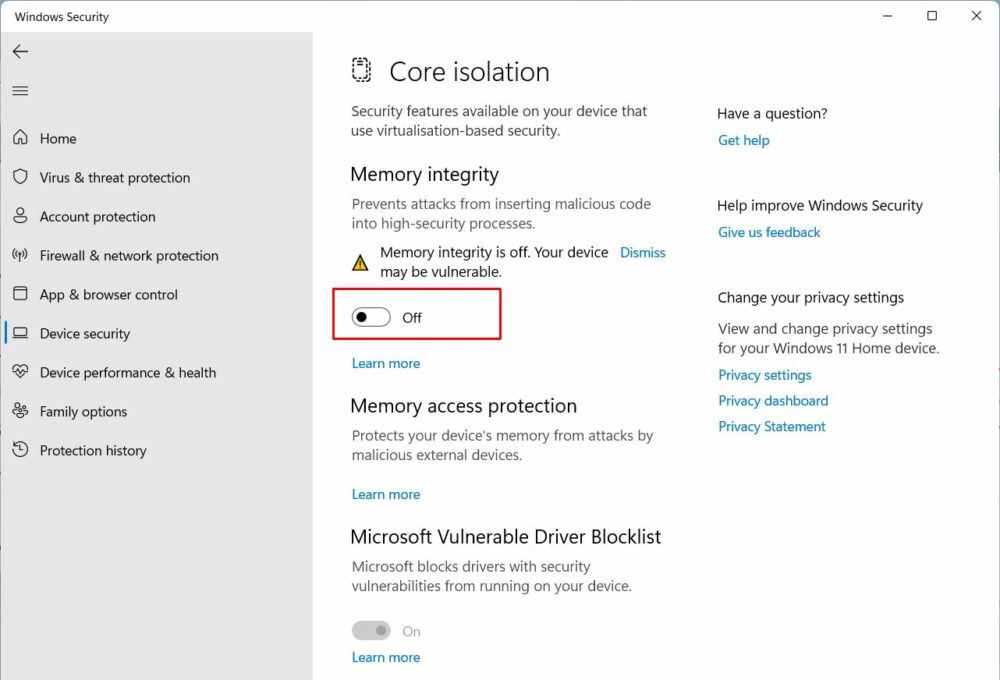The width and height of the screenshot is (1000, 680).
Task: Click Learn more under Memory integrity
Action: click(386, 363)
